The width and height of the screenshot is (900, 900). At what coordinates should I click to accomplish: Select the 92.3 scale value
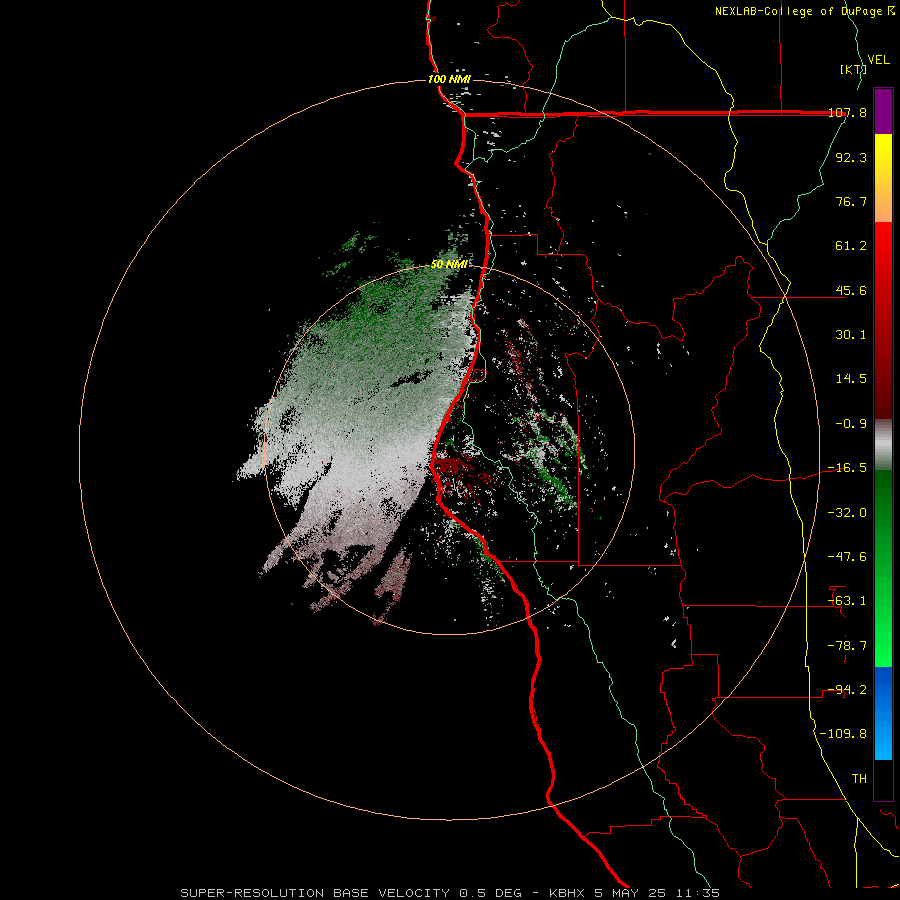[851, 157]
